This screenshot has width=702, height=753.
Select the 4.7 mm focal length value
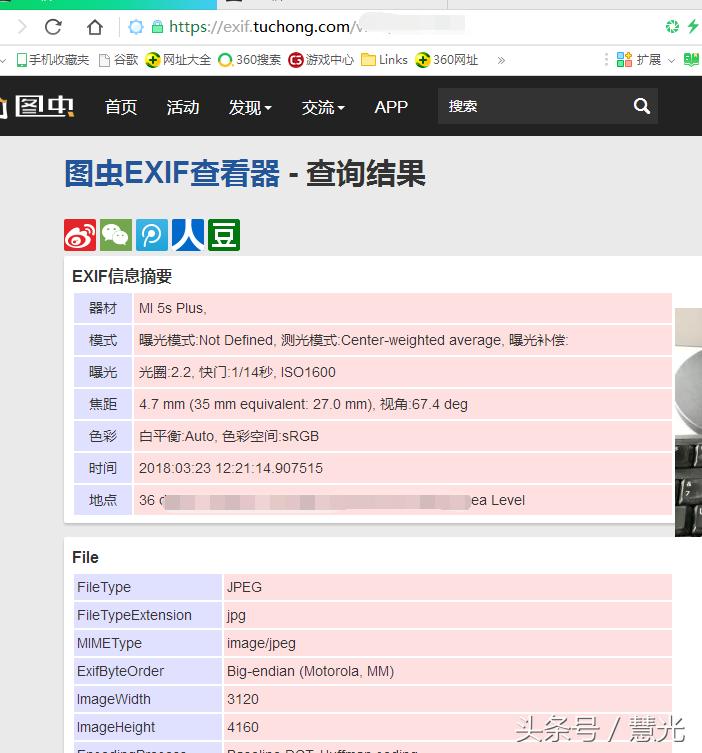[x=402, y=404]
